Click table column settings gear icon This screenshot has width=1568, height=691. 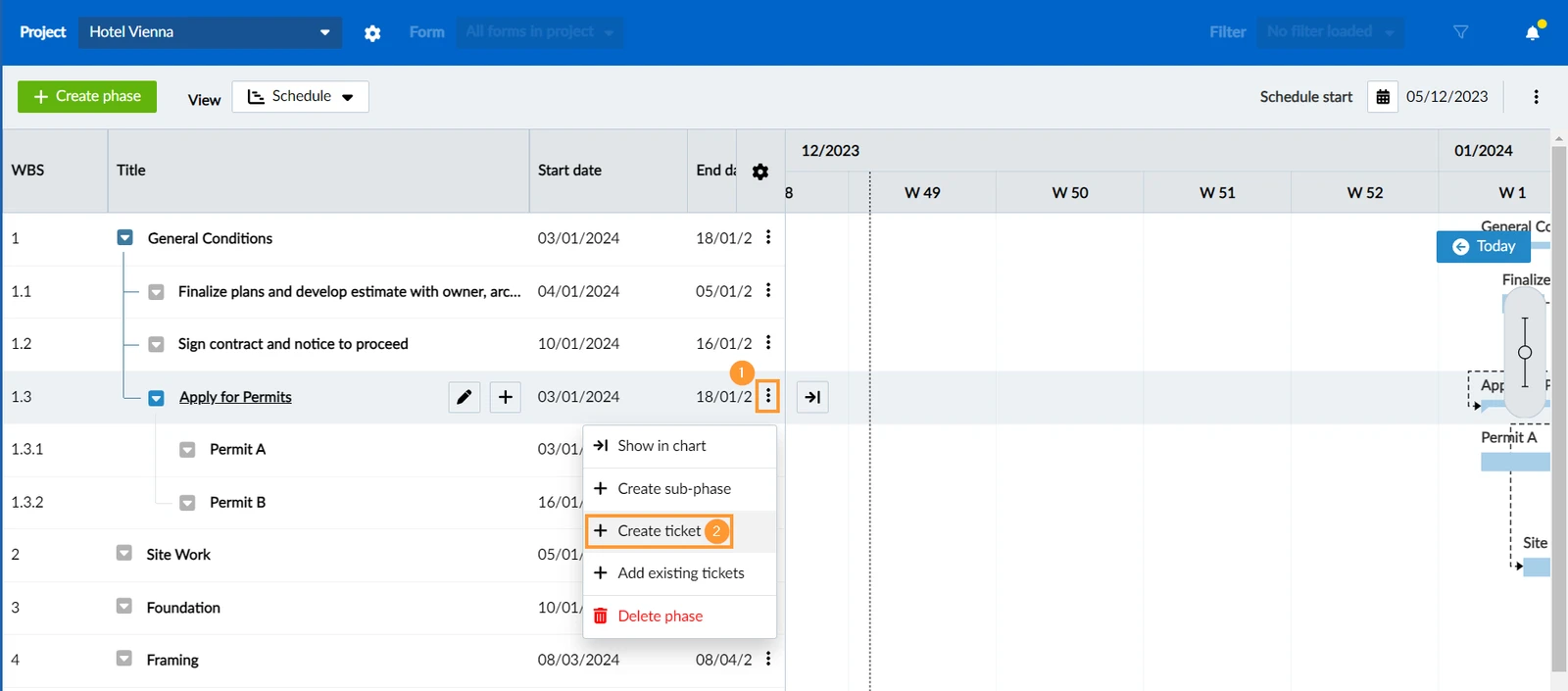click(760, 172)
